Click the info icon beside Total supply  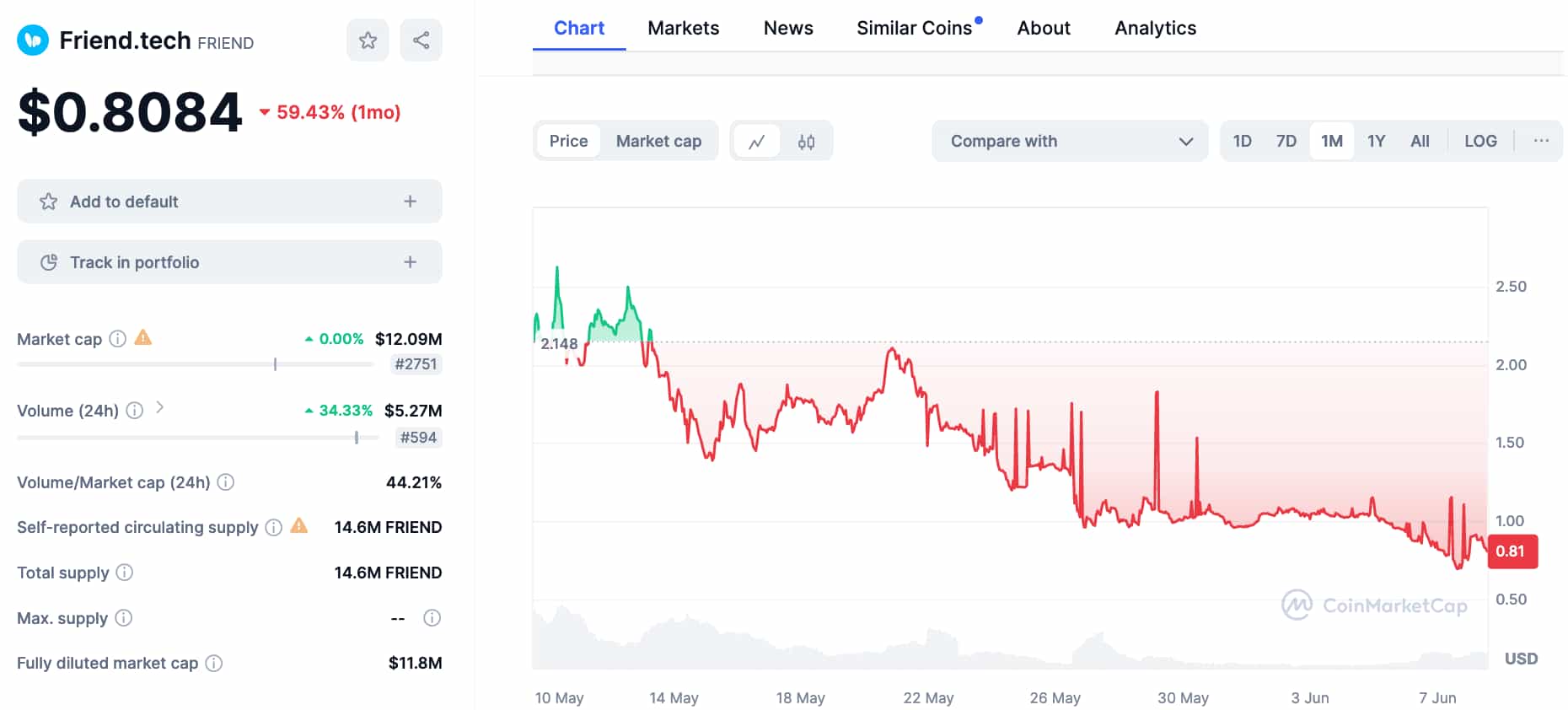pyautogui.click(x=125, y=573)
